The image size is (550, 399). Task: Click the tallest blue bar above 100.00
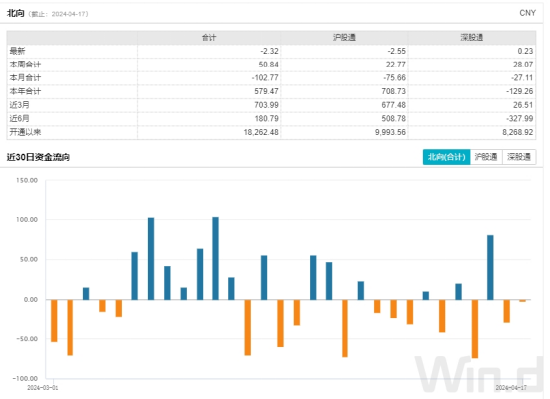pos(215,258)
